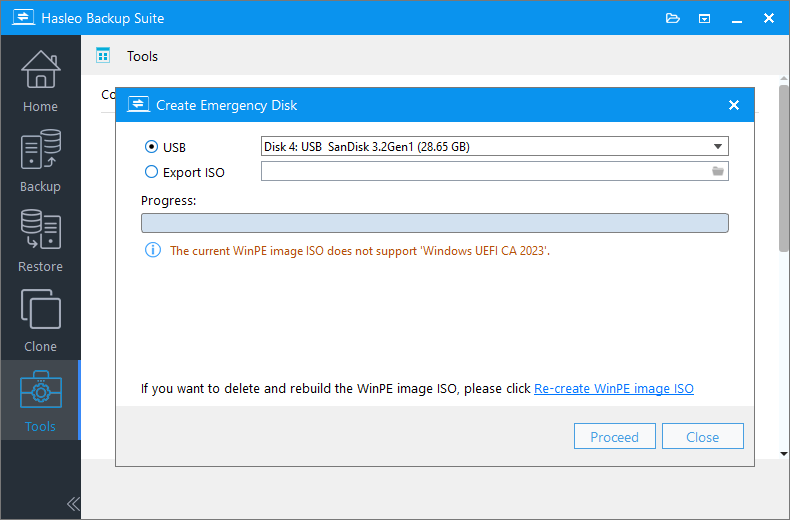Click the vertical scrollbar thumb
The image size is (790, 520).
(784, 168)
